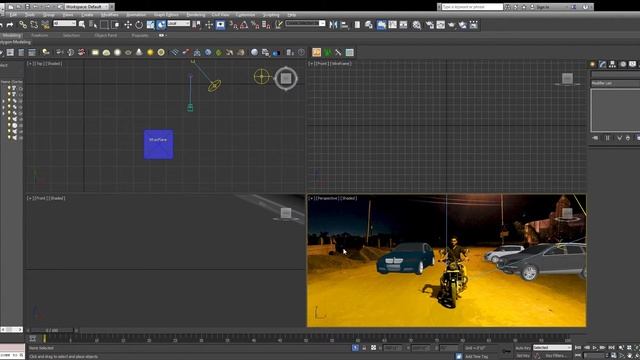This screenshot has width=640, height=360.
Task: Click the Set Key button
Action: [523, 356]
